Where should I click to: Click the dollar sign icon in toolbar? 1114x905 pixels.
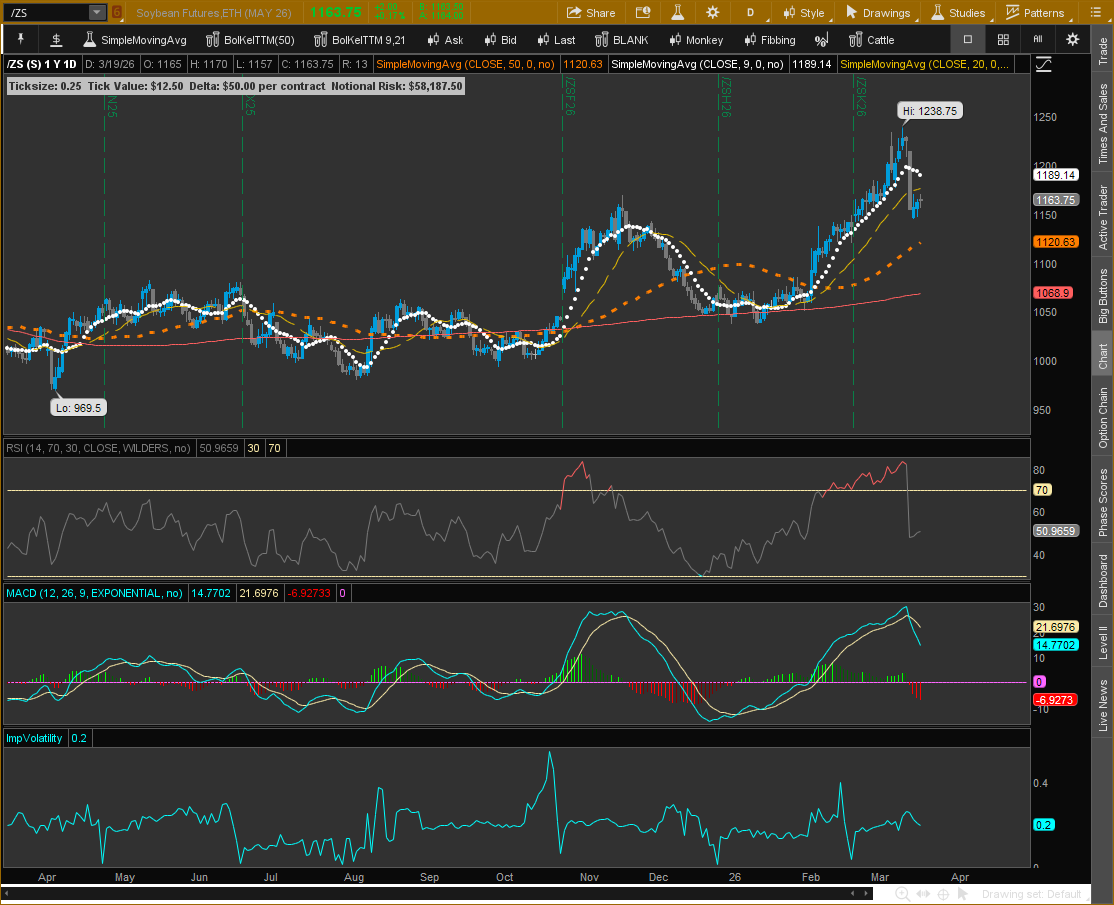click(x=56, y=40)
